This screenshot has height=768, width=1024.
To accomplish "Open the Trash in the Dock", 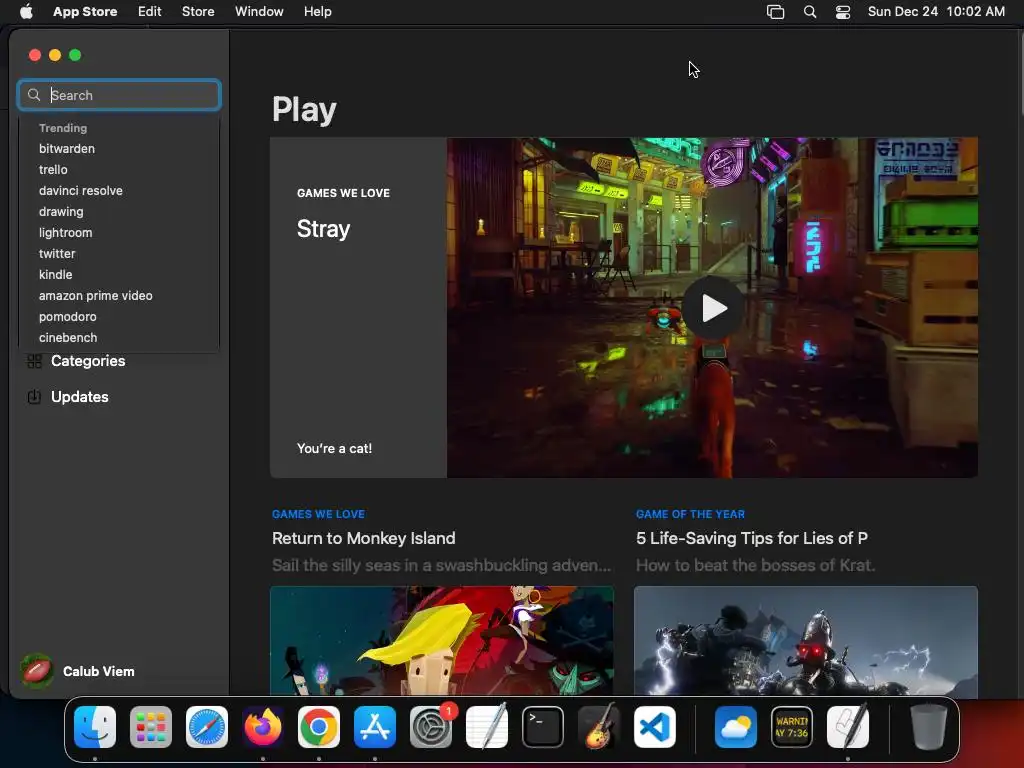I will (929, 727).
